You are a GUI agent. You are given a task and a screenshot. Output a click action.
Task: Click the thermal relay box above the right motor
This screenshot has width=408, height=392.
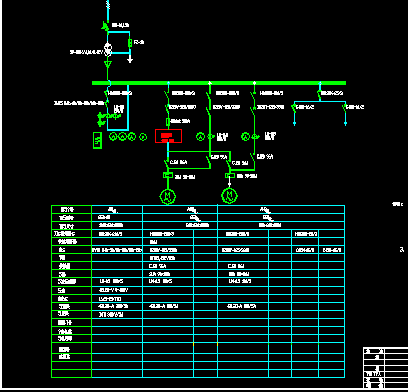coord(230,176)
